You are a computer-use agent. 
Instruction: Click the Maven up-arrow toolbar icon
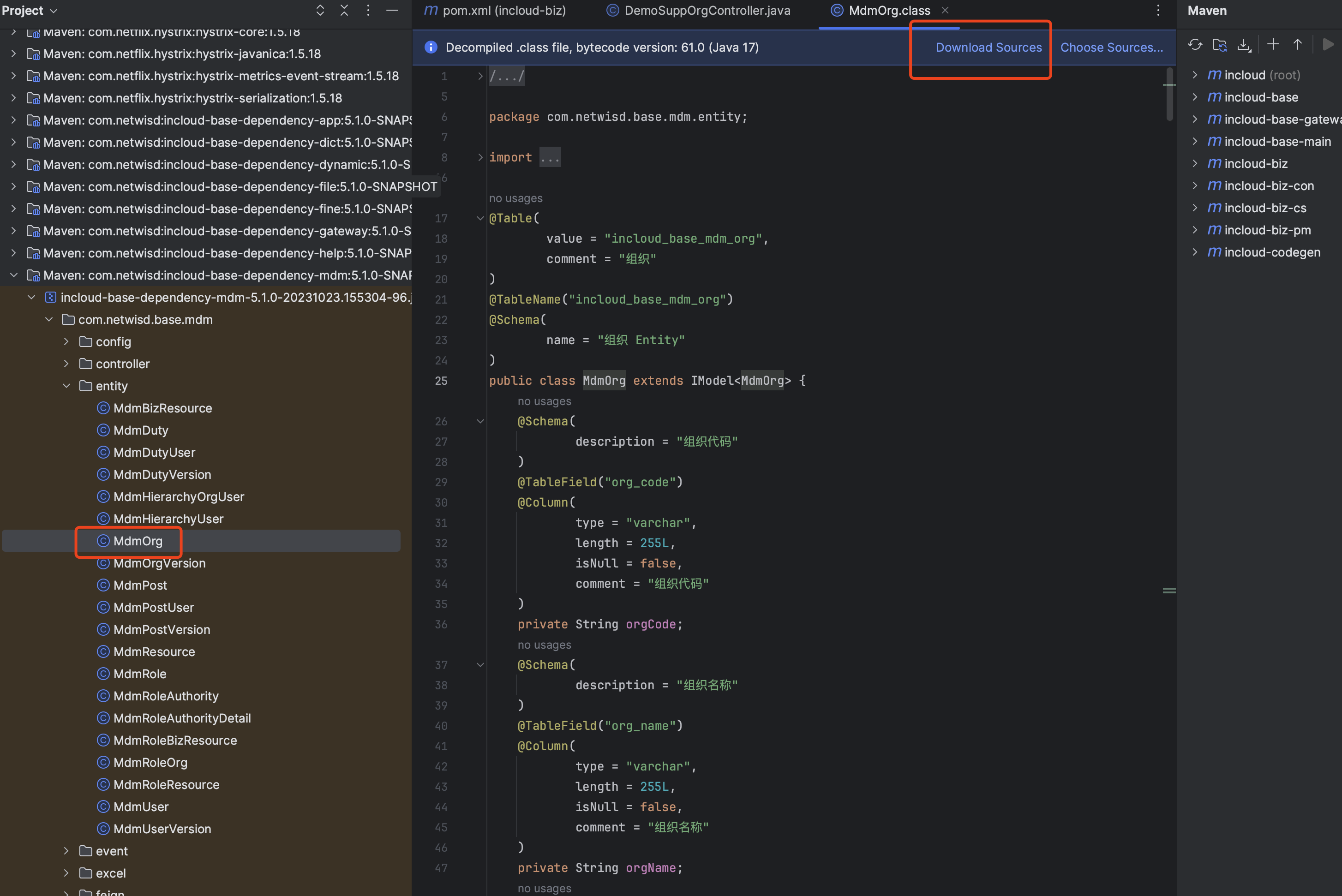point(1297,45)
